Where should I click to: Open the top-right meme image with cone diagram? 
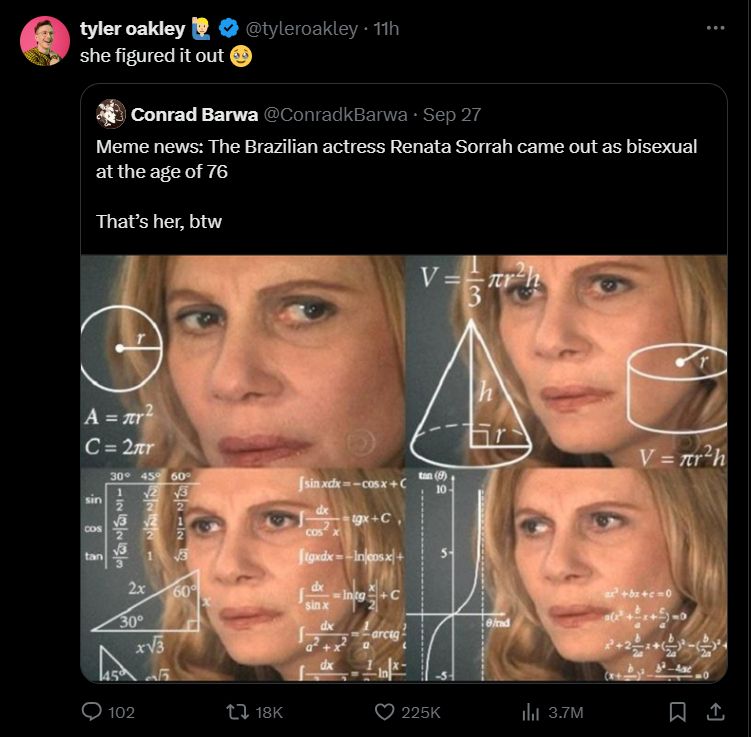(x=566, y=361)
